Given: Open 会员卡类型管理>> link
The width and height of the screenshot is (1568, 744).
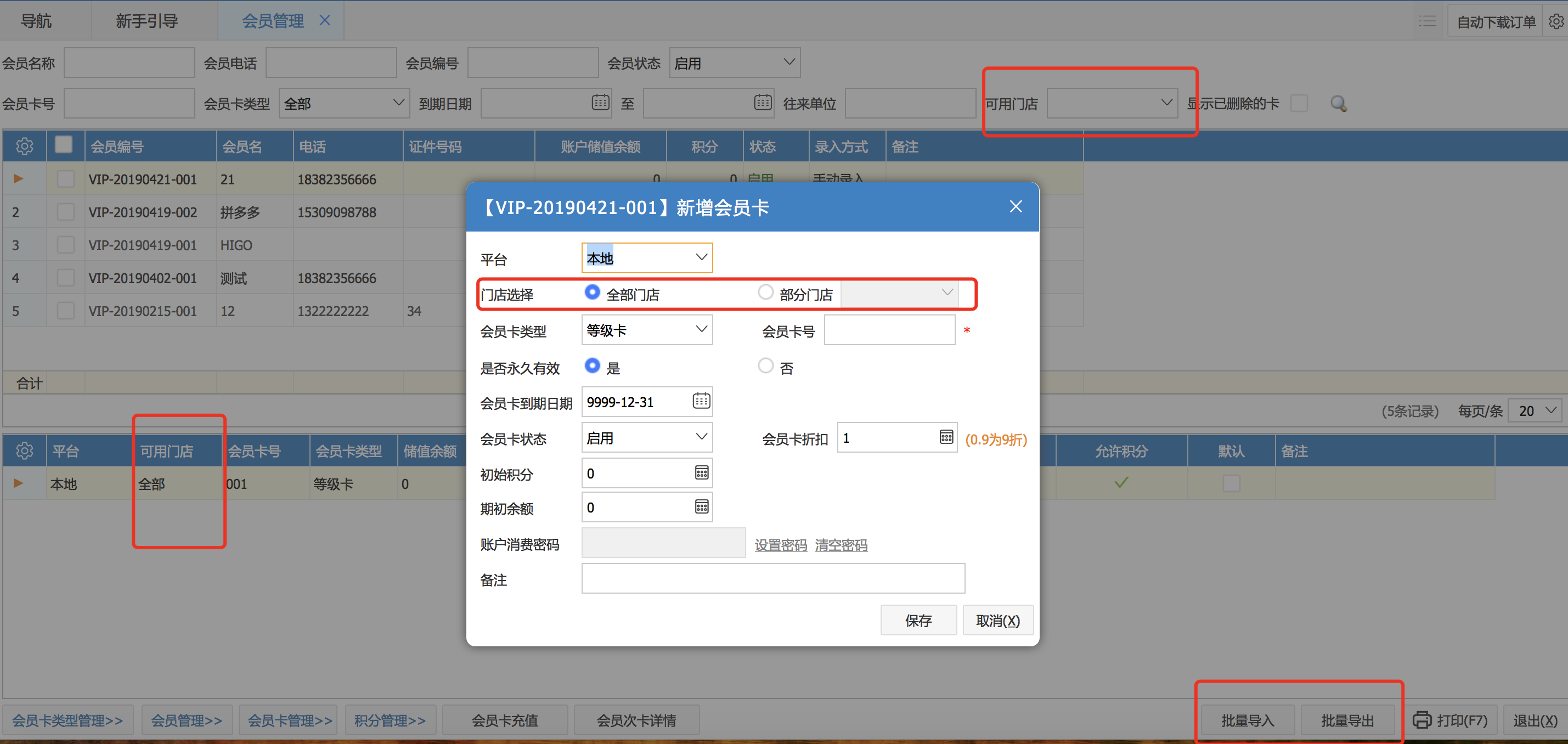Looking at the screenshot, I should pyautogui.click(x=67, y=720).
